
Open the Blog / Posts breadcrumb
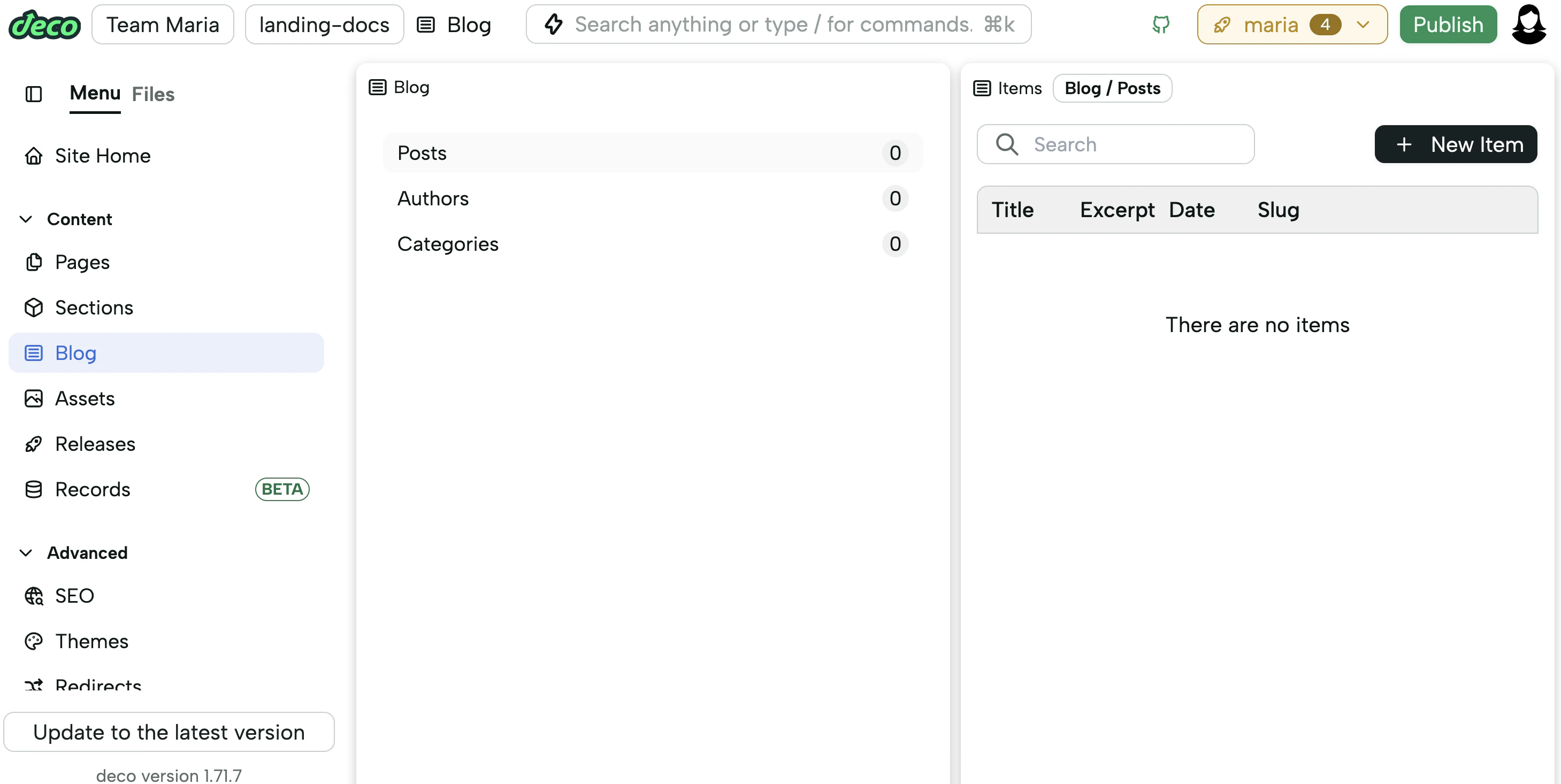click(1113, 88)
